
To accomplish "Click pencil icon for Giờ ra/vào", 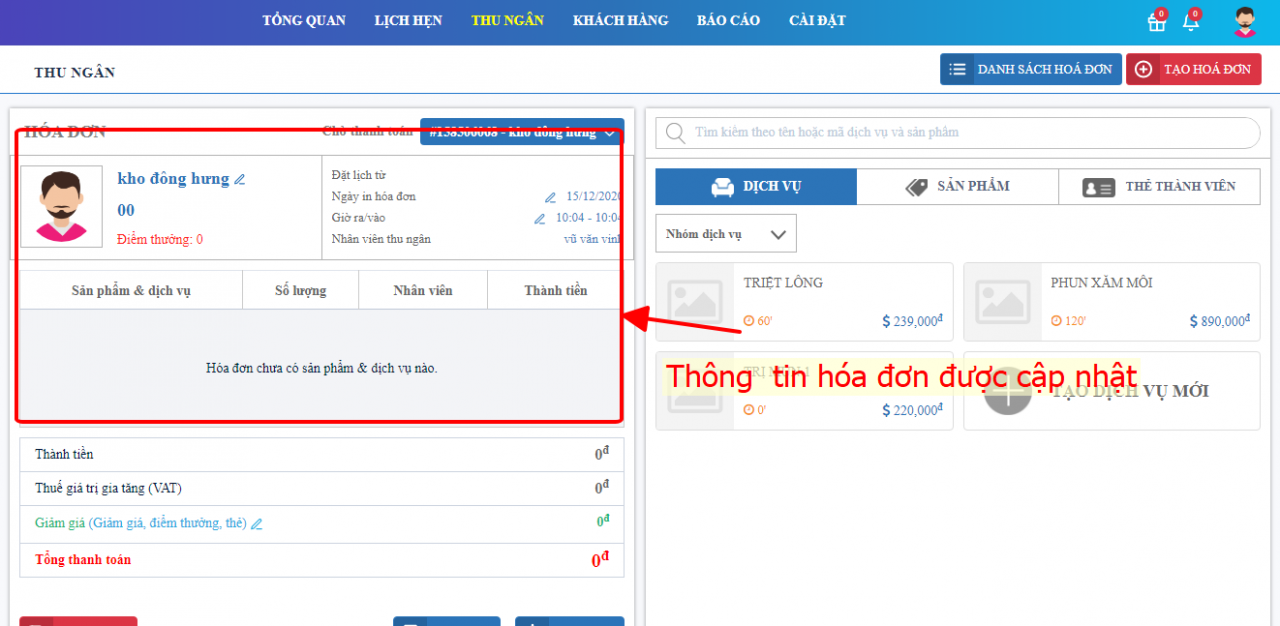I will 540,218.
